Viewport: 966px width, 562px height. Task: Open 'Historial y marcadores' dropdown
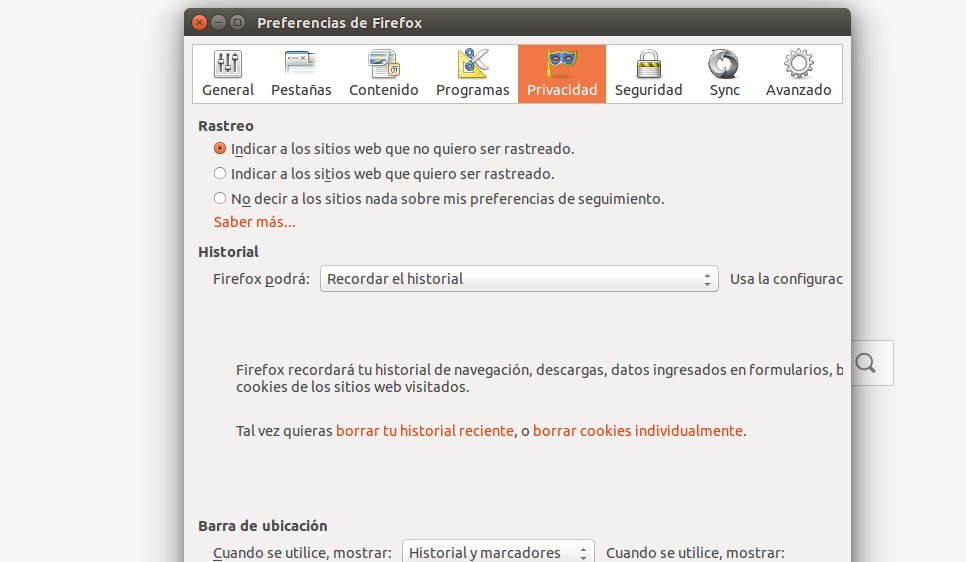pyautogui.click(x=498, y=552)
